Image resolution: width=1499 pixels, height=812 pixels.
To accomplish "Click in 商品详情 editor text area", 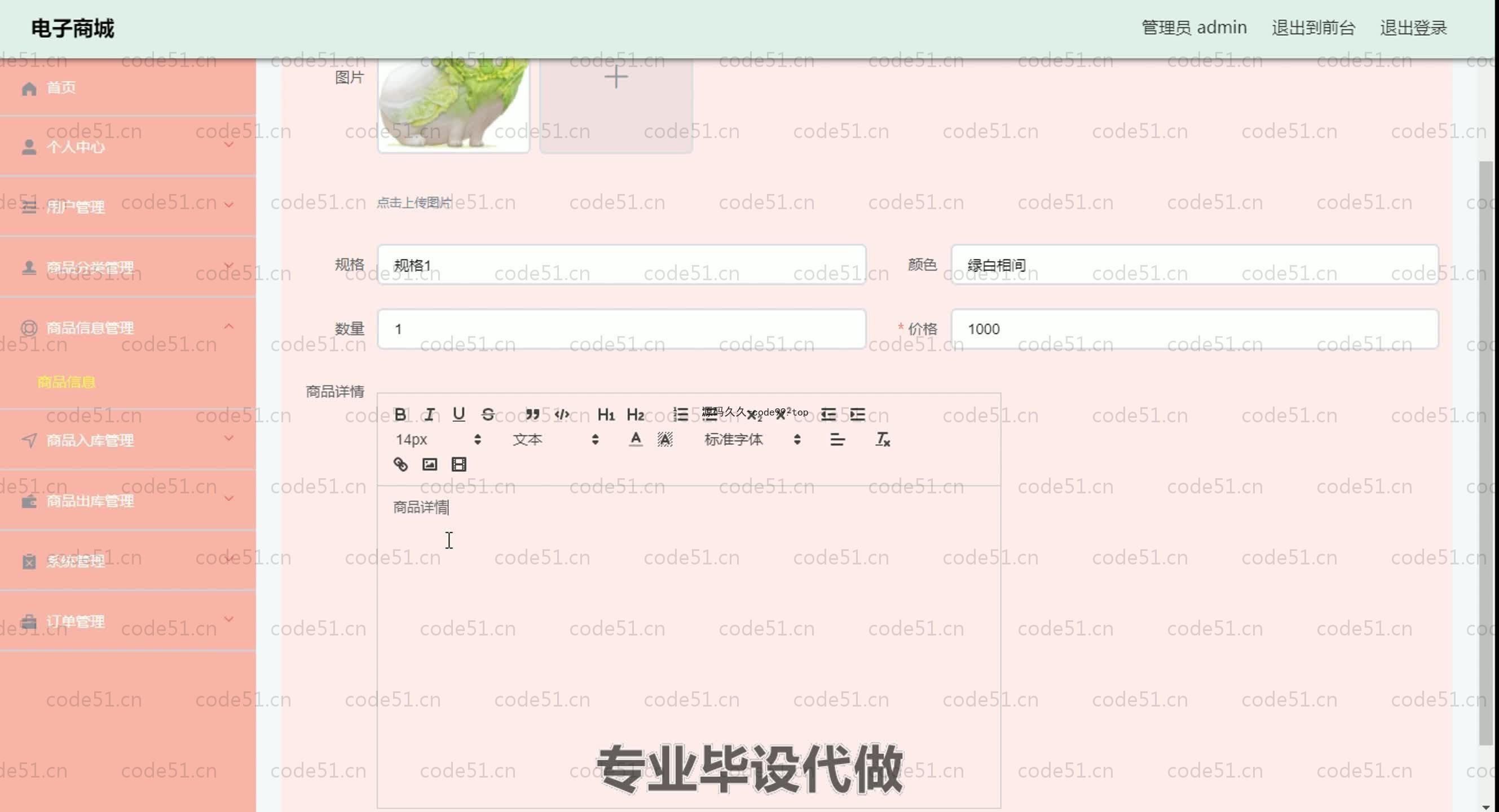I will (689, 646).
